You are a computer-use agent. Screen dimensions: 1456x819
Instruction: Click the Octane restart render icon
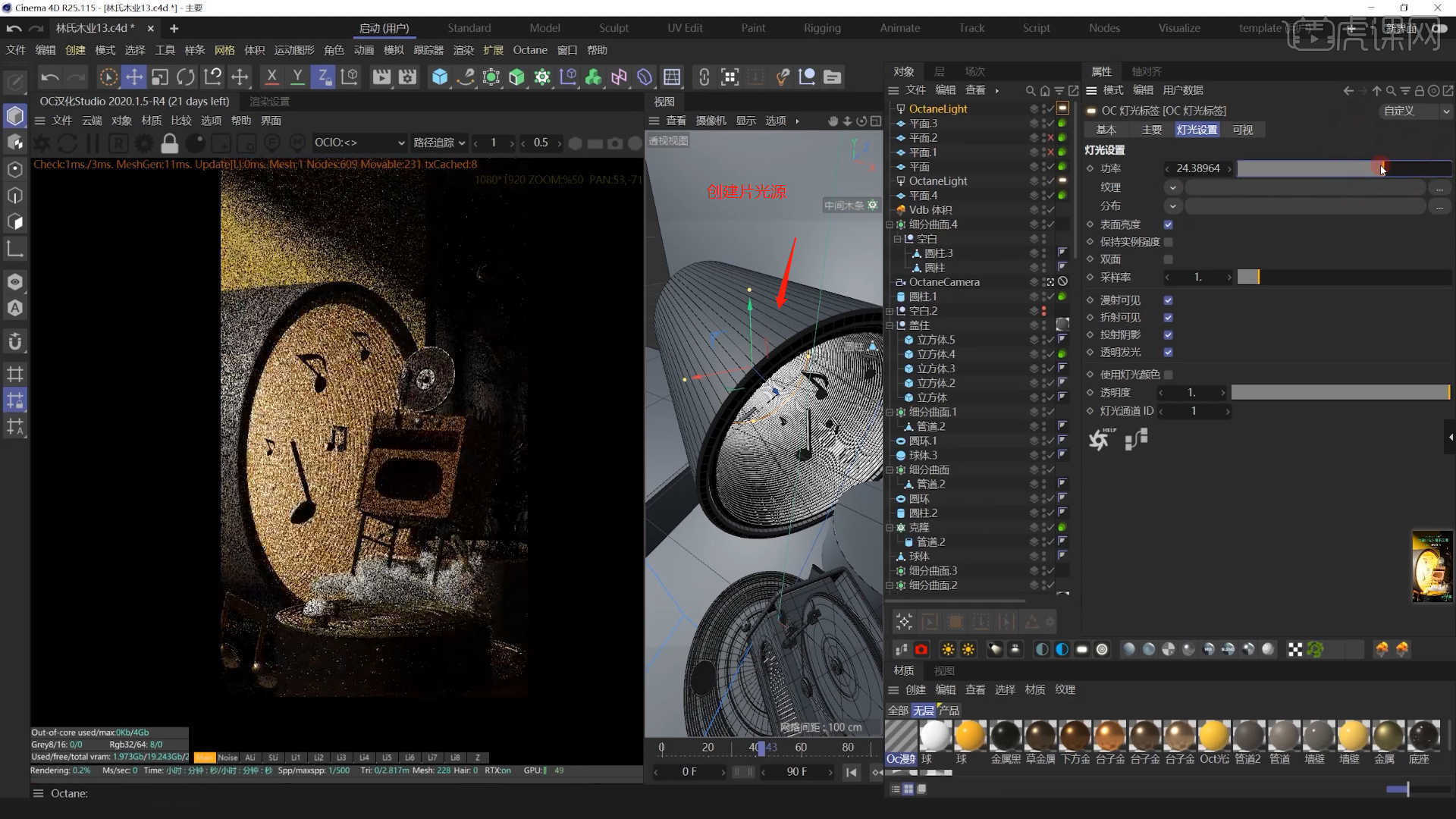(x=67, y=143)
